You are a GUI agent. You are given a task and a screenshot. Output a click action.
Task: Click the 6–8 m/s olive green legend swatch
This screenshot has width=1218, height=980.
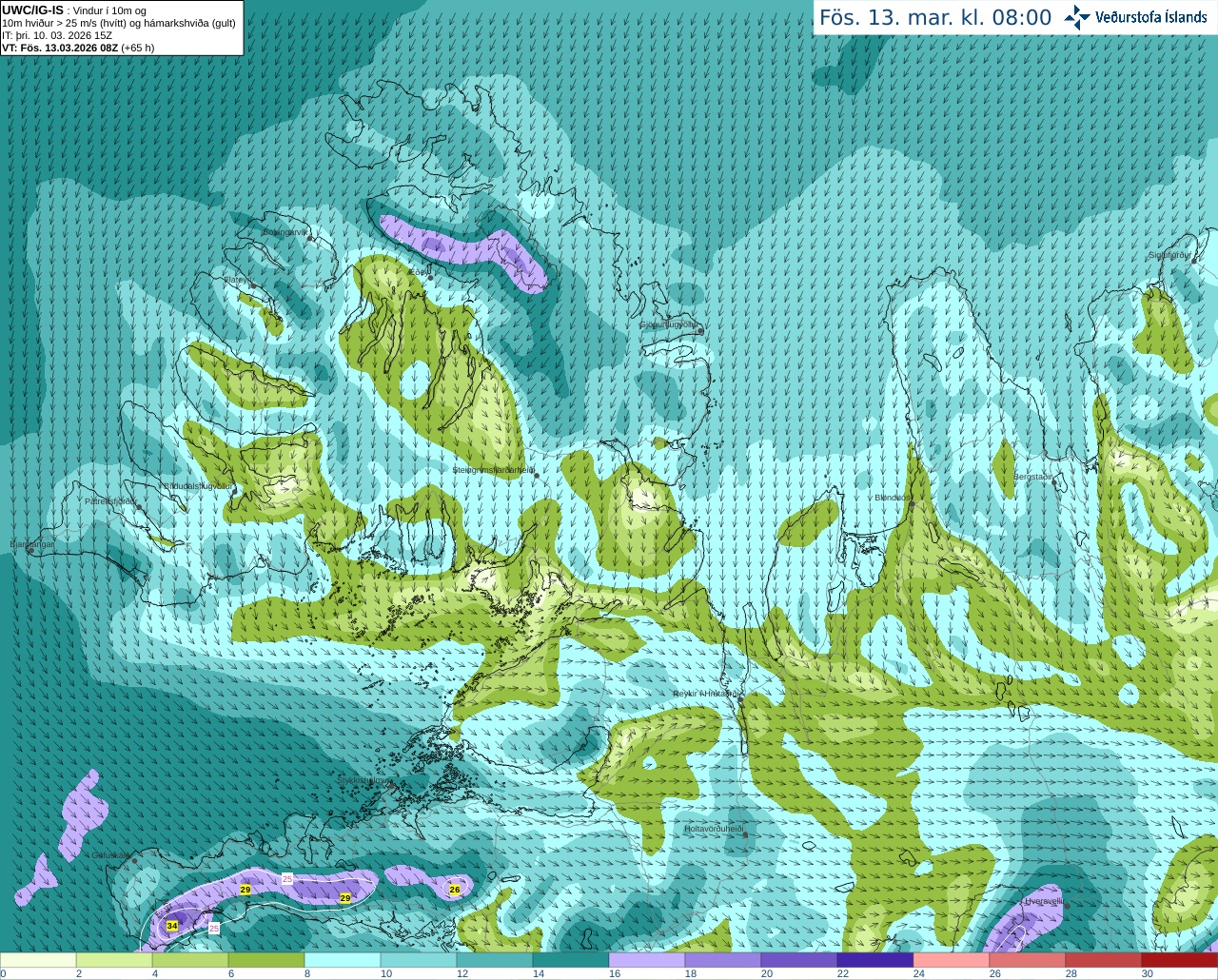pyautogui.click(x=266, y=960)
